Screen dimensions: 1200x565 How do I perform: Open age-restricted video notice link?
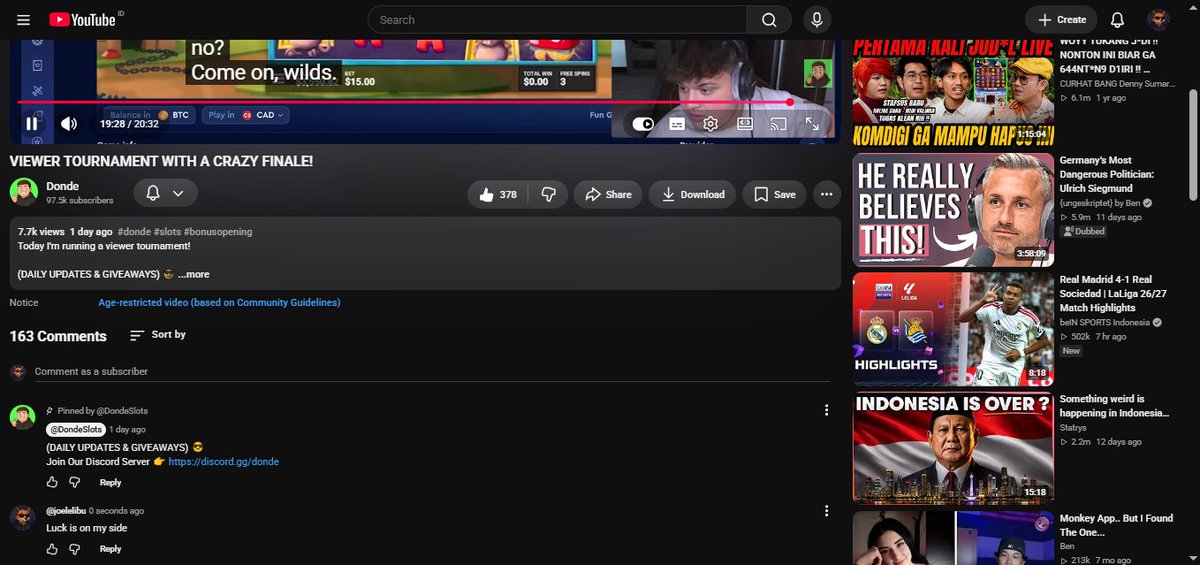[219, 302]
